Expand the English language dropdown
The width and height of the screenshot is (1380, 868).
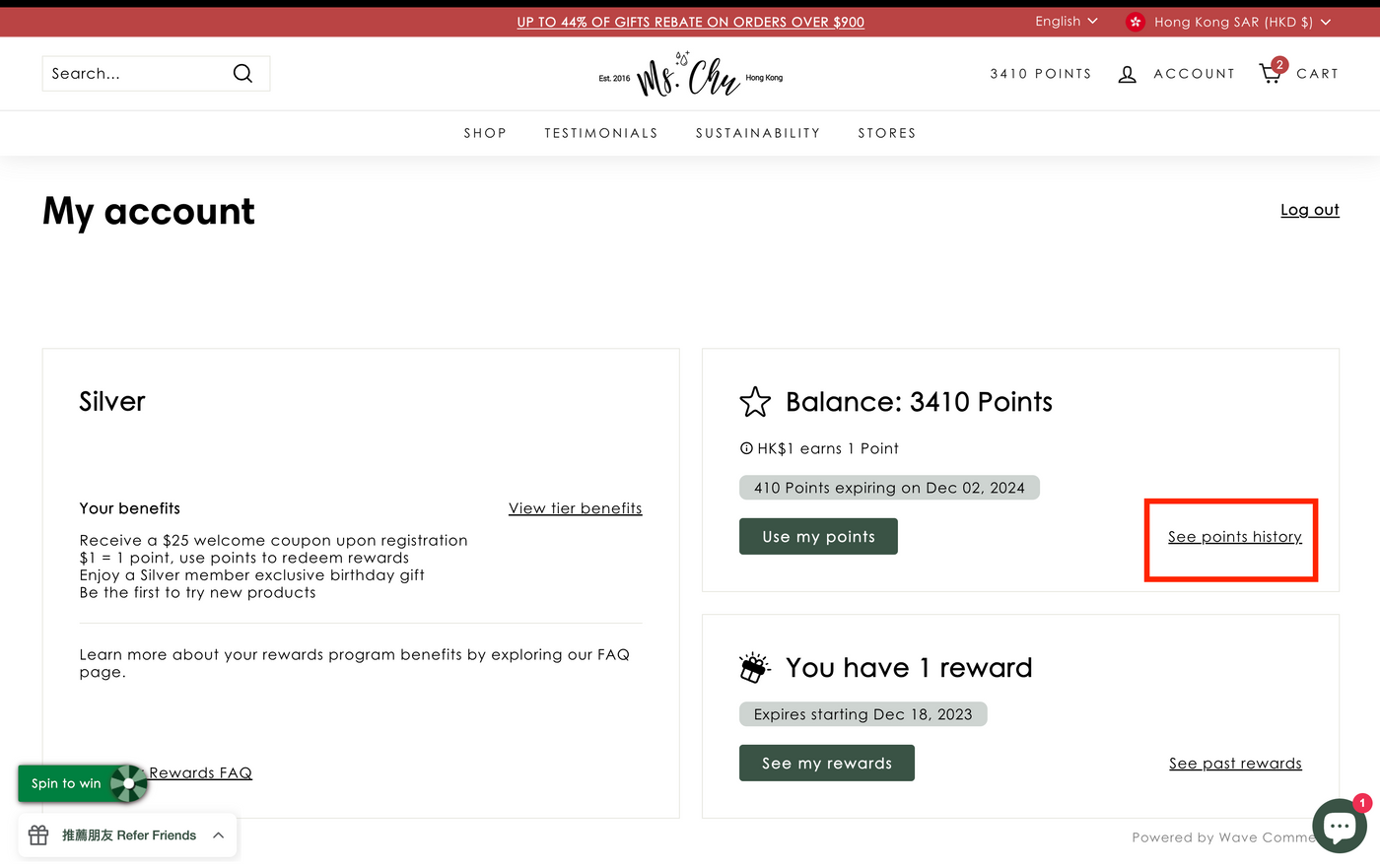[x=1066, y=22]
